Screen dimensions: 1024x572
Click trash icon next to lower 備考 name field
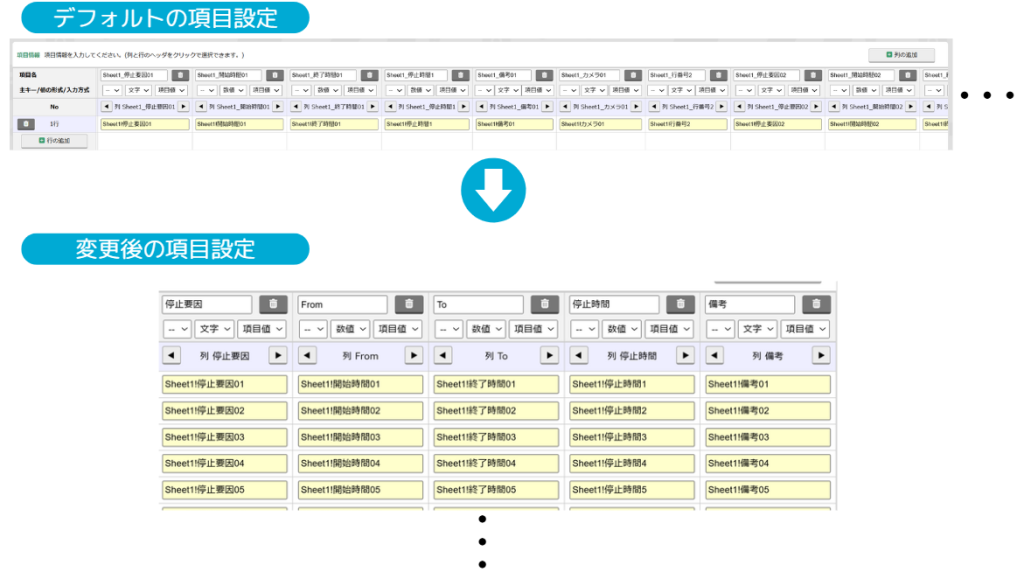tap(816, 304)
